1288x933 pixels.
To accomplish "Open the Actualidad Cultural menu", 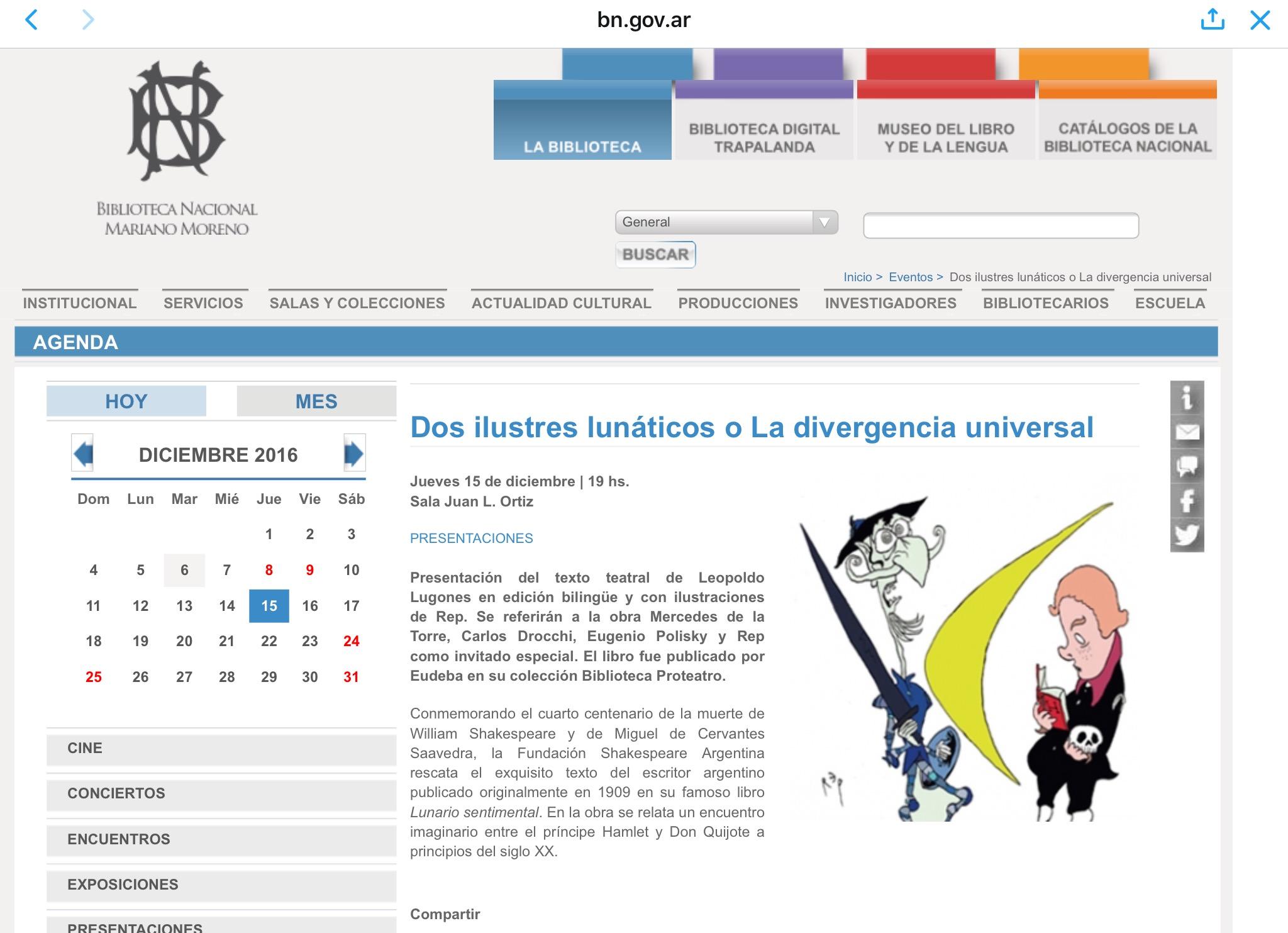I will pyautogui.click(x=562, y=303).
